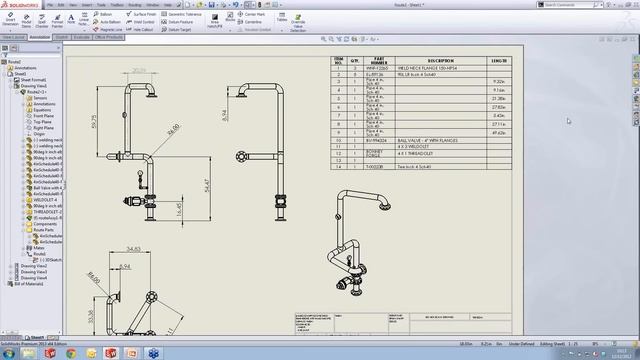
Task: Collapse the Drawing View1 tree node
Action: (11, 86)
